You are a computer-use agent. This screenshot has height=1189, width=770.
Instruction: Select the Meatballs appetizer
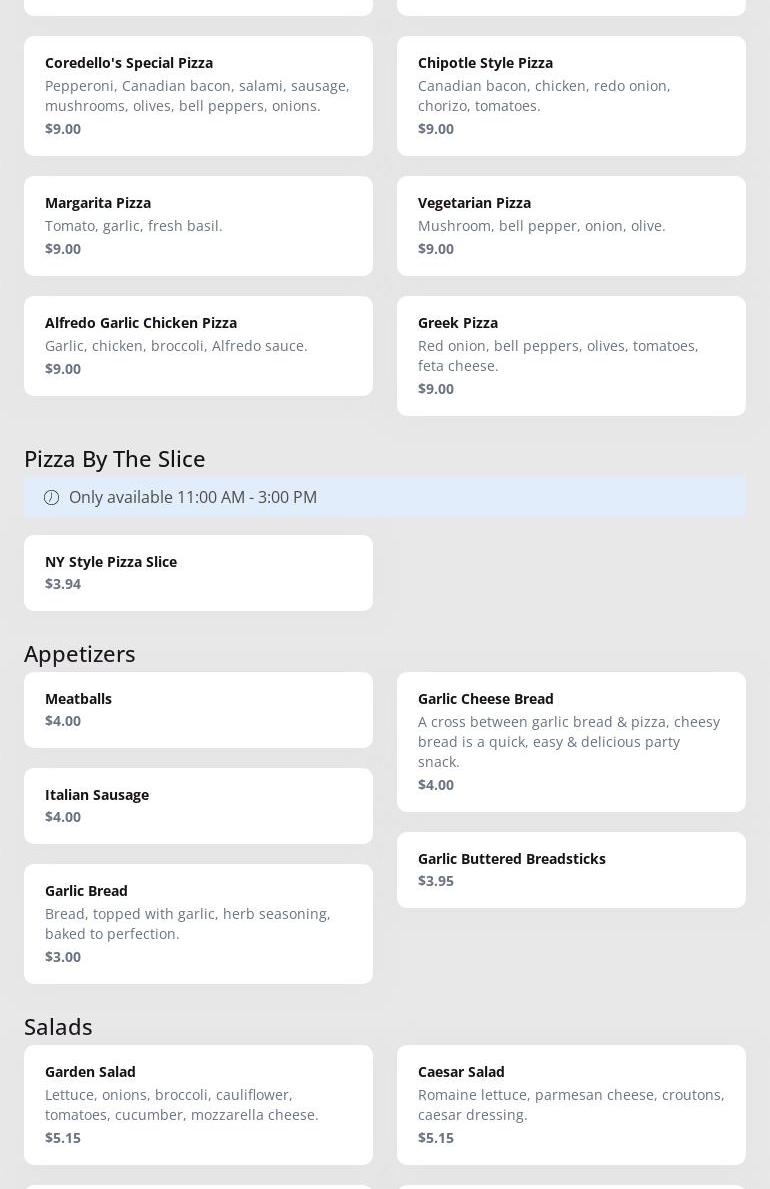coord(198,710)
